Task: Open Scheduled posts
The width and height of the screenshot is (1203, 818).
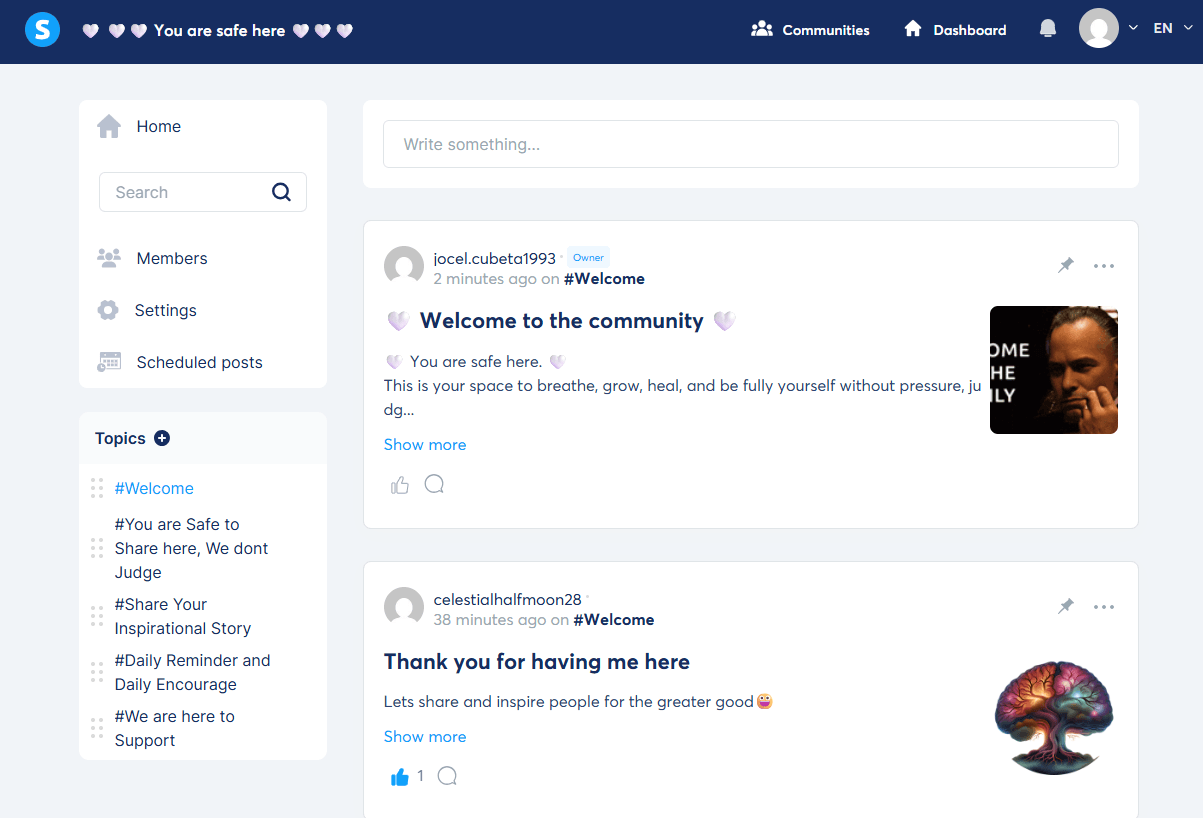Action: point(198,362)
